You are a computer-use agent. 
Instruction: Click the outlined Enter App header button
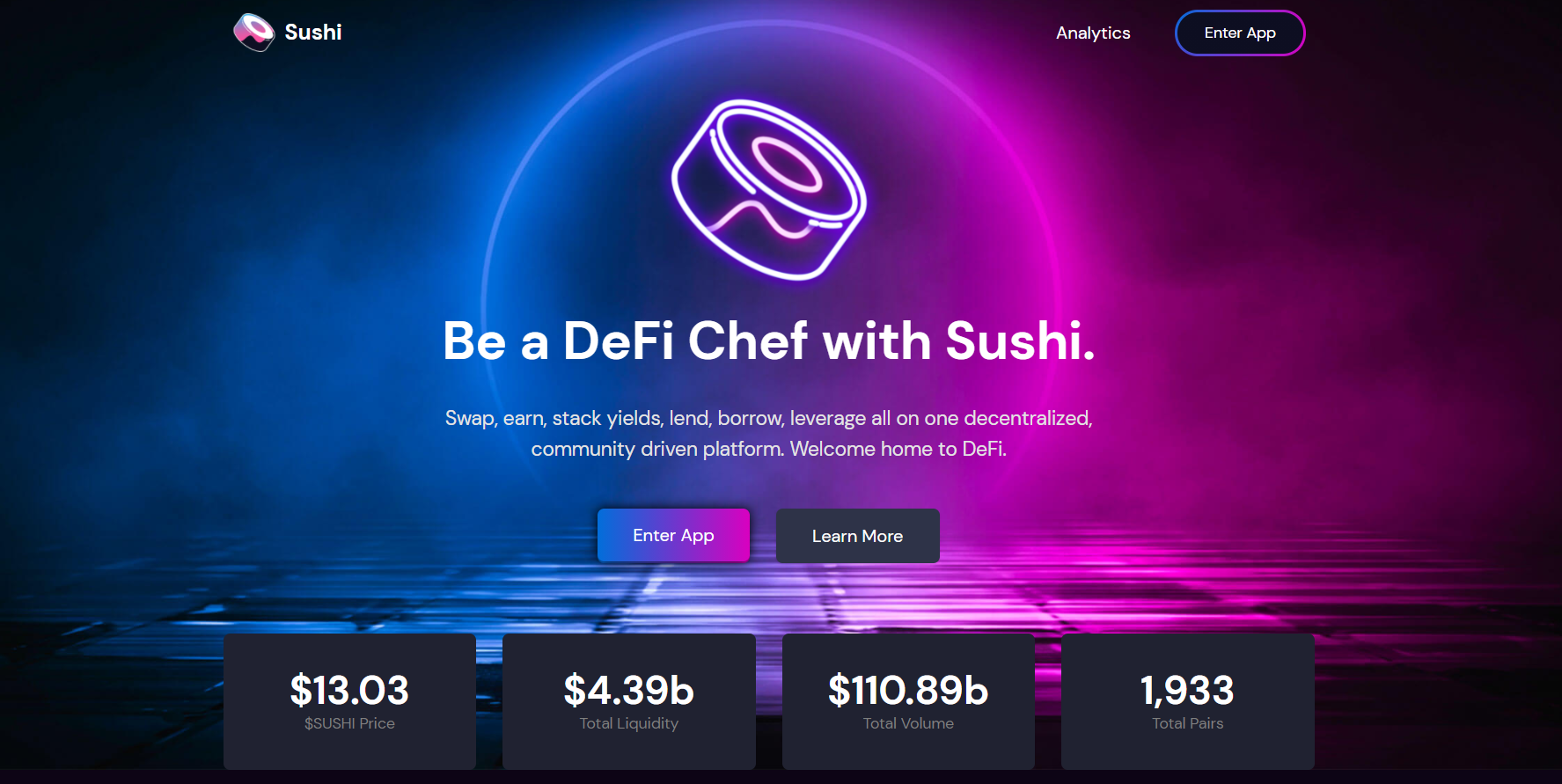1240,33
